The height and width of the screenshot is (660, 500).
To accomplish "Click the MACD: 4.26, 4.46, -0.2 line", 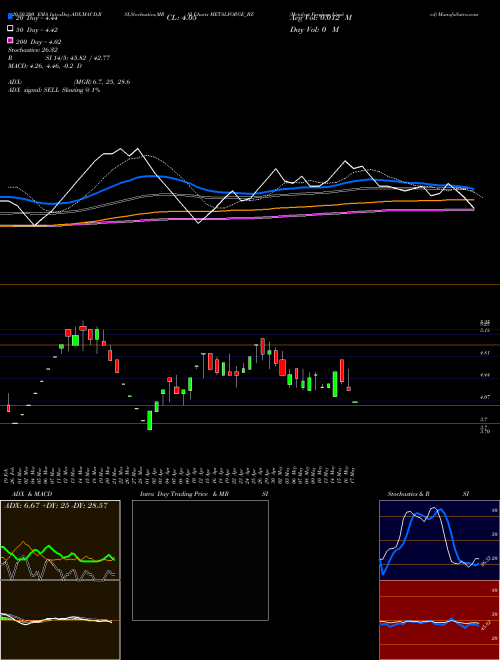I will (x=45, y=66).
